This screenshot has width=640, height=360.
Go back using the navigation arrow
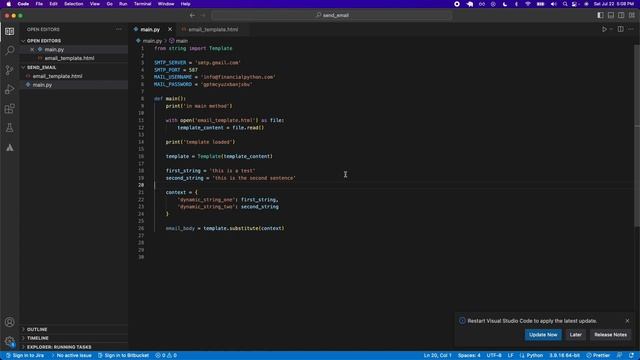click(192, 15)
